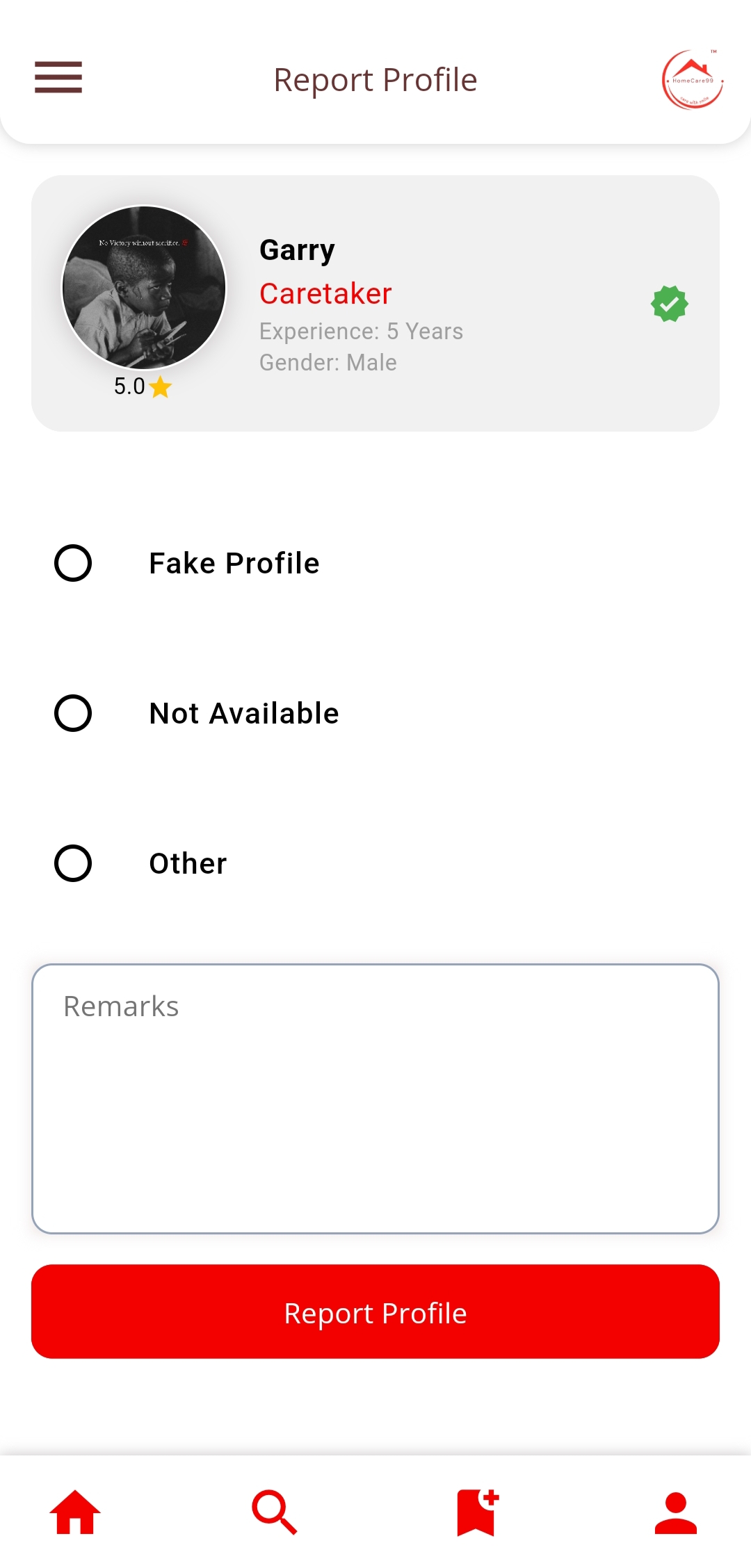Tap the green verified badge

click(x=669, y=304)
